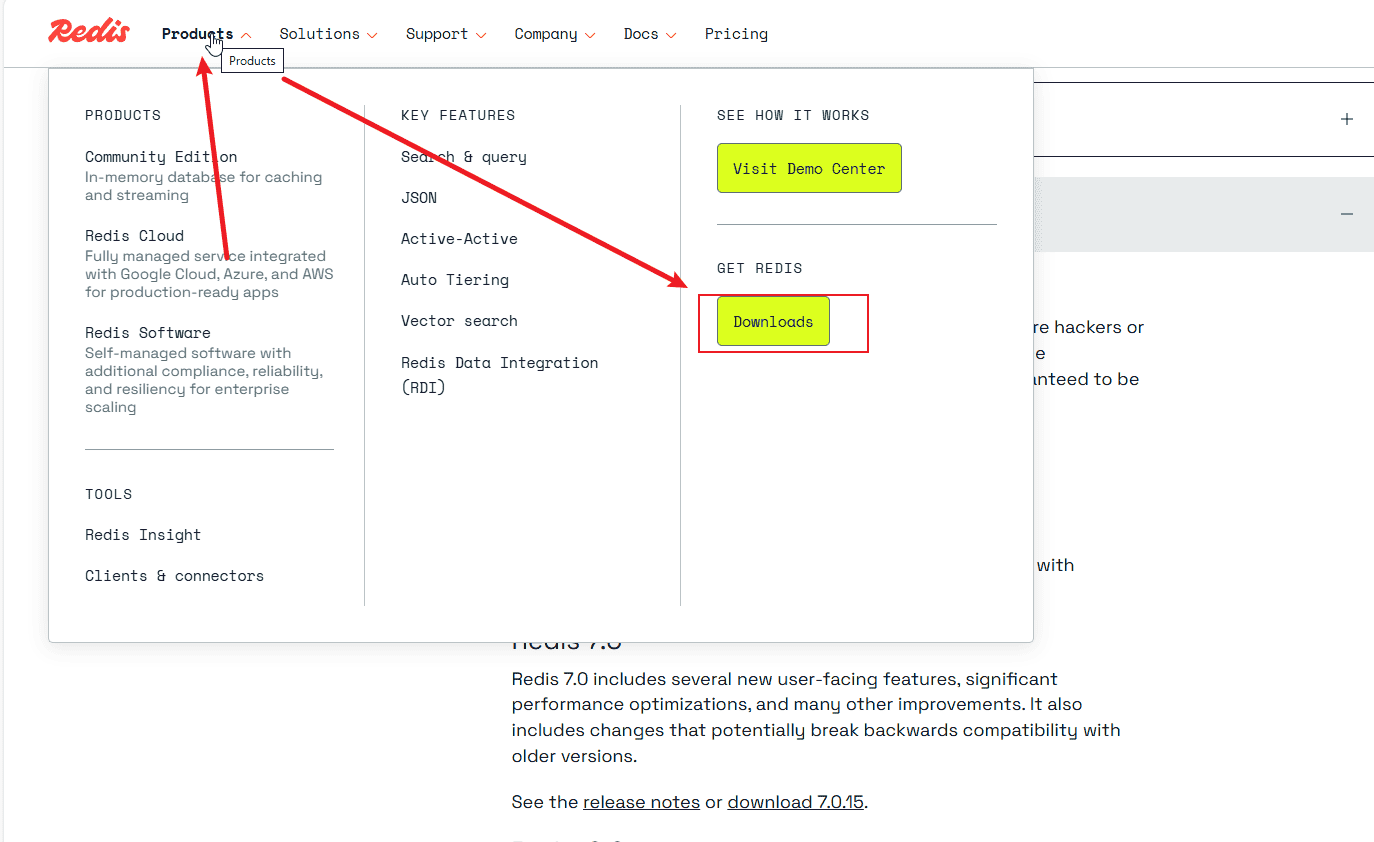Open the Redis Software product page
The height and width of the screenshot is (842, 1374).
point(147,333)
